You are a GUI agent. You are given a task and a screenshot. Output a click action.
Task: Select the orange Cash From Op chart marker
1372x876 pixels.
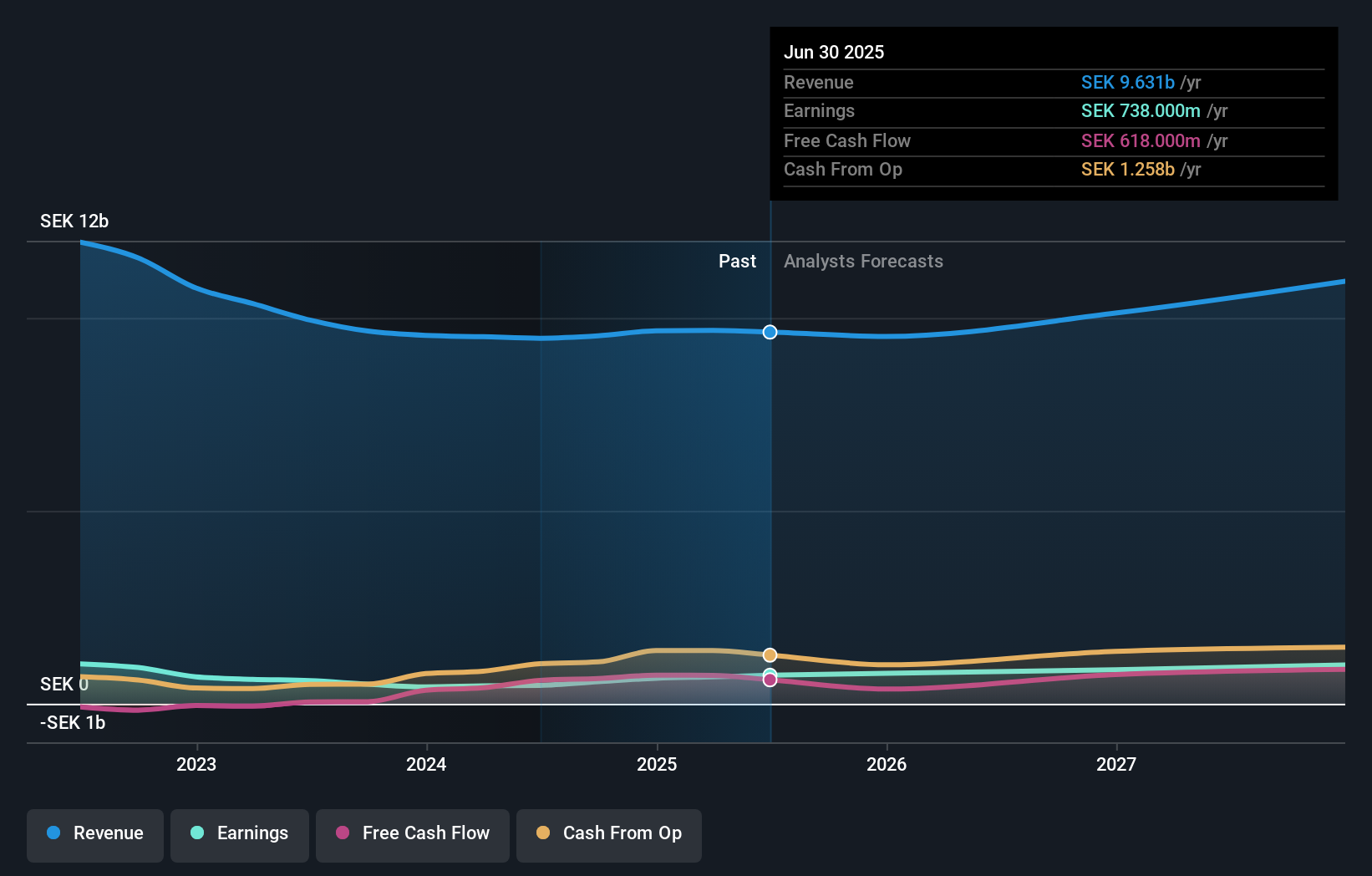770,655
